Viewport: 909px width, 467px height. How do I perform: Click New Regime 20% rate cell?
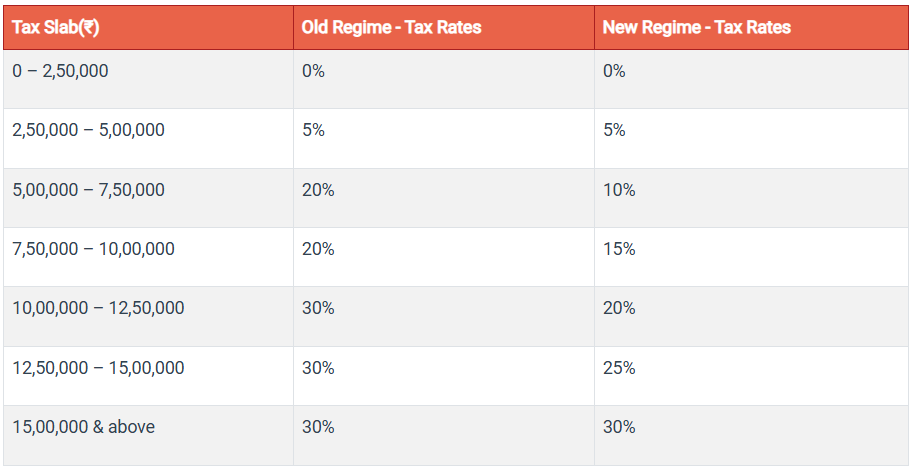[619, 308]
